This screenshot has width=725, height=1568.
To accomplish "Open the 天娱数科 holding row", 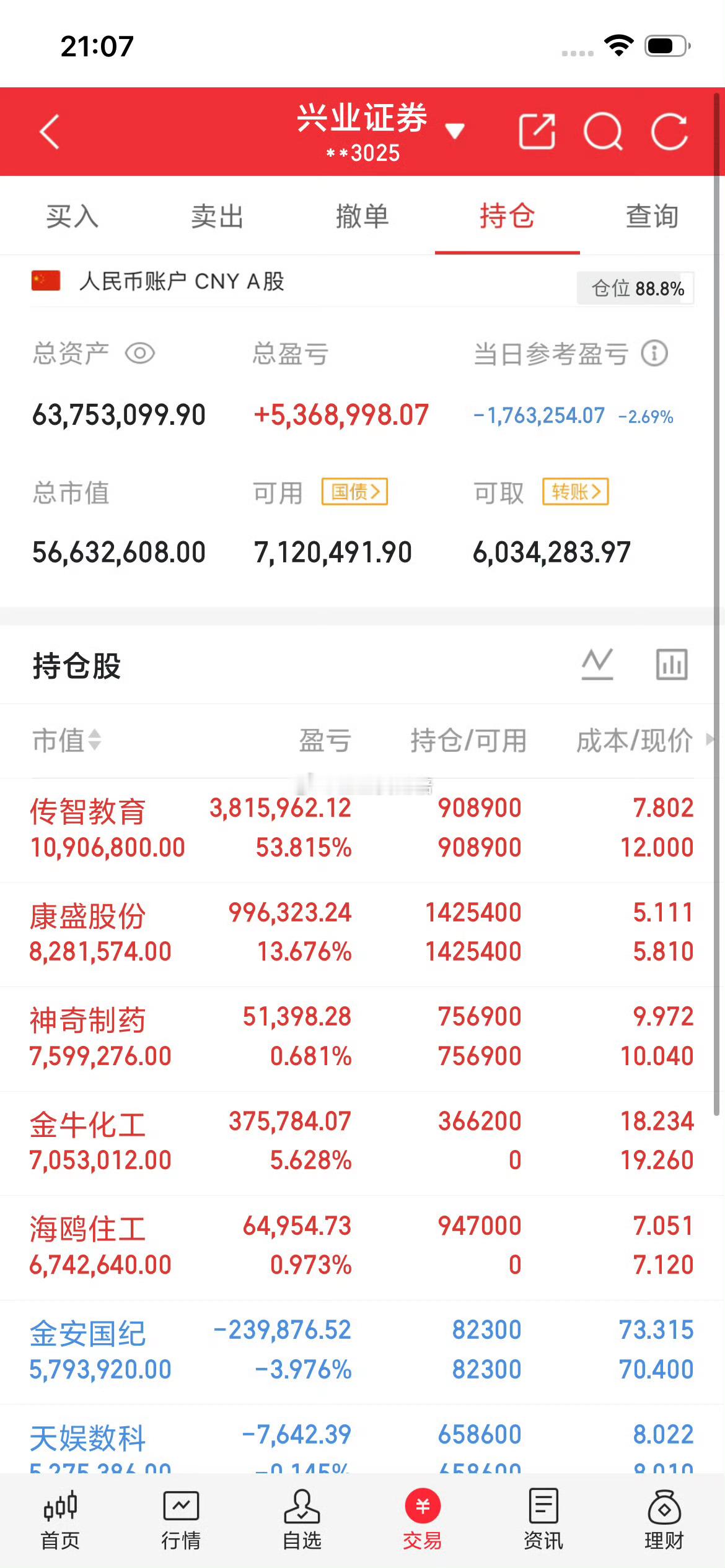I will pyautogui.click(x=362, y=1440).
